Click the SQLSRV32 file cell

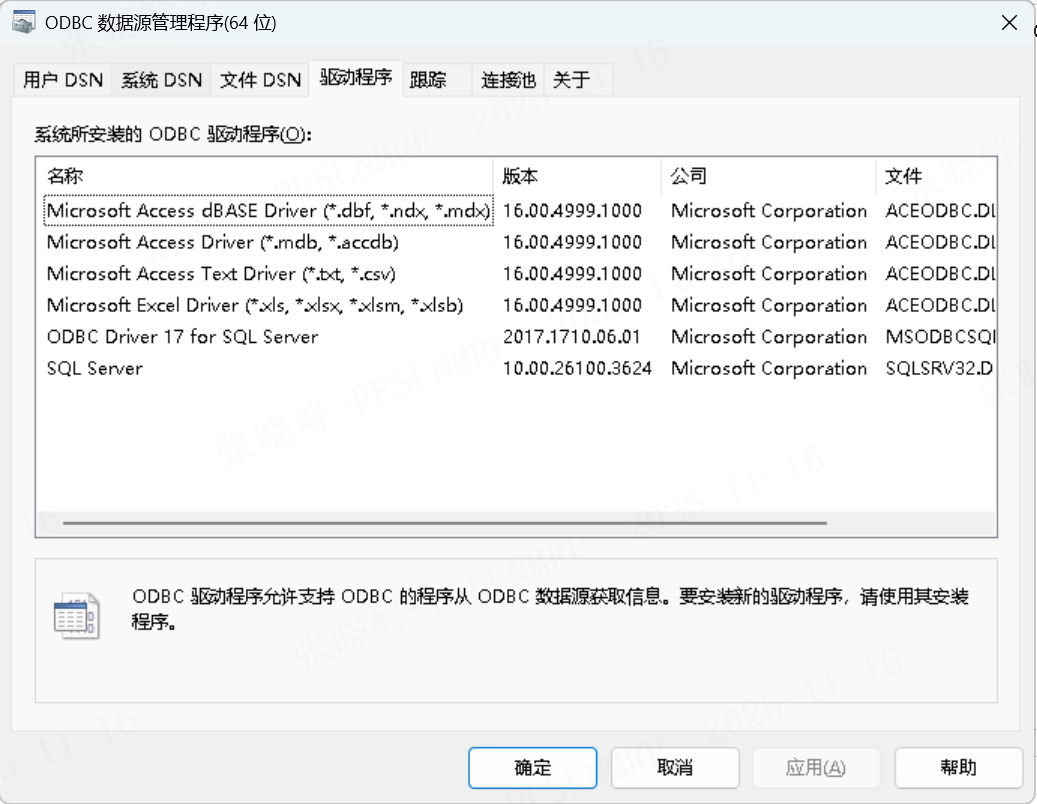939,369
